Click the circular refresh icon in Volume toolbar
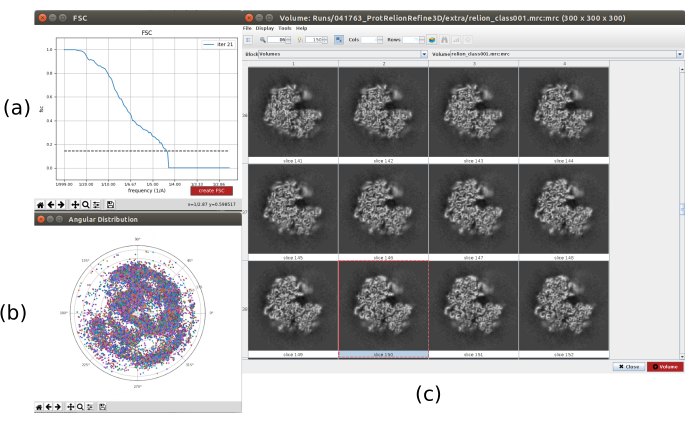 coord(467,40)
